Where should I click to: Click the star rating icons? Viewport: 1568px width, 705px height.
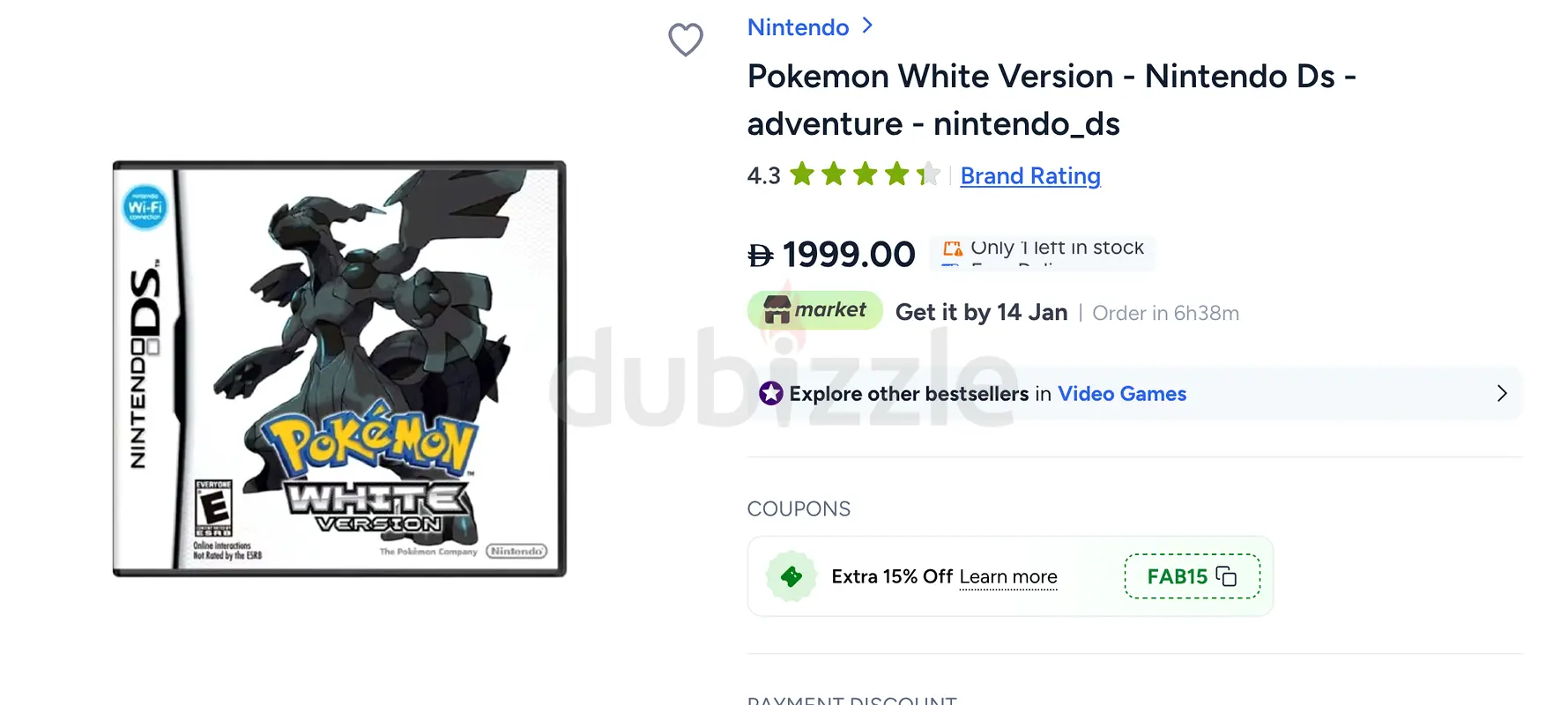click(x=865, y=174)
